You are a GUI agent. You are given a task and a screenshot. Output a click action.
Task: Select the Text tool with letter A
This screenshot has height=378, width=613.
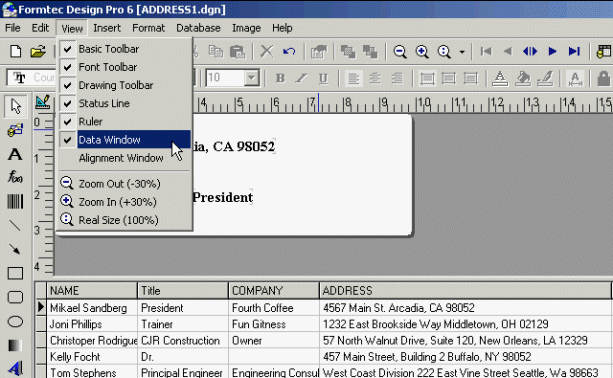[x=15, y=154]
